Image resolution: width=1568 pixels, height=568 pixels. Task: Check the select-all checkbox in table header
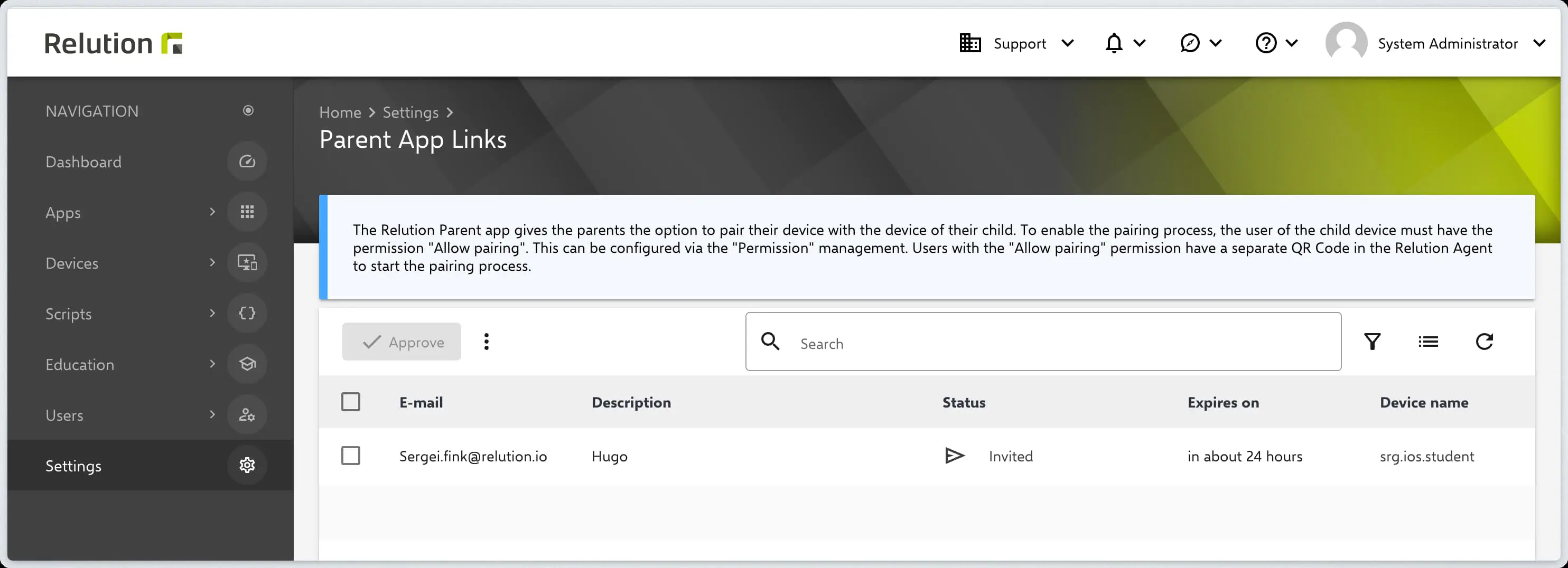point(351,402)
